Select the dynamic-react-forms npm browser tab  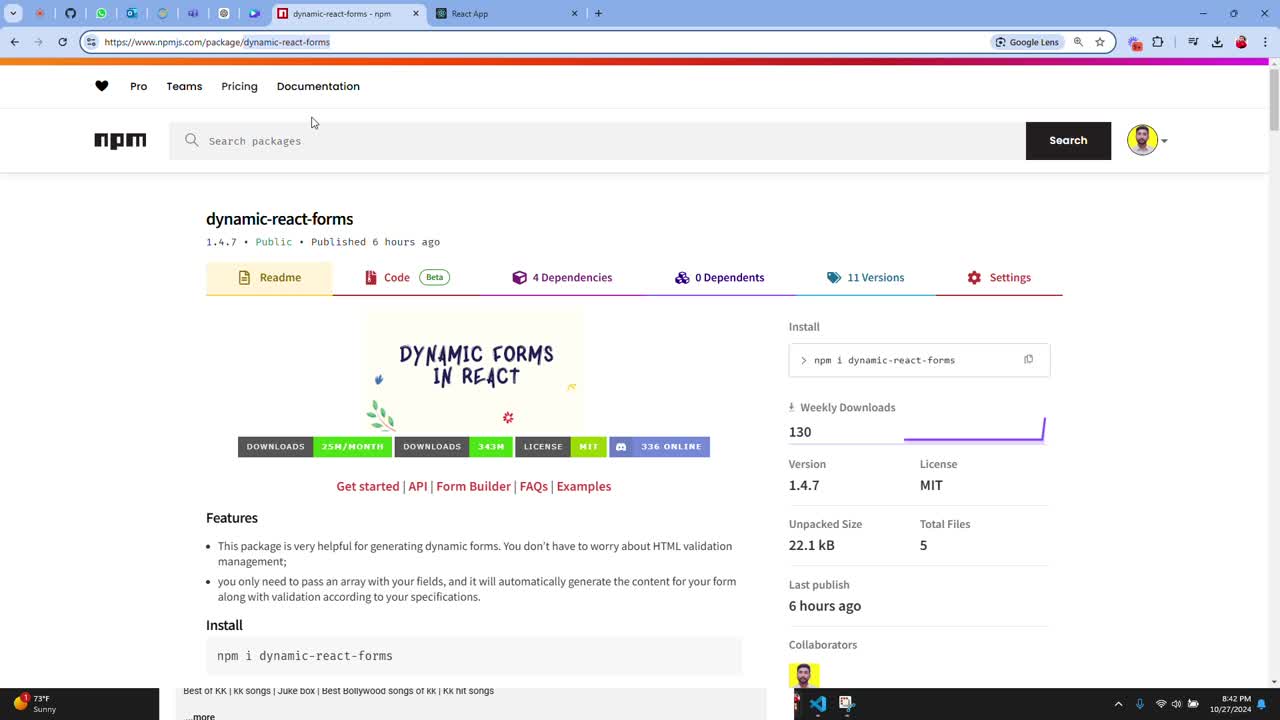(347, 13)
